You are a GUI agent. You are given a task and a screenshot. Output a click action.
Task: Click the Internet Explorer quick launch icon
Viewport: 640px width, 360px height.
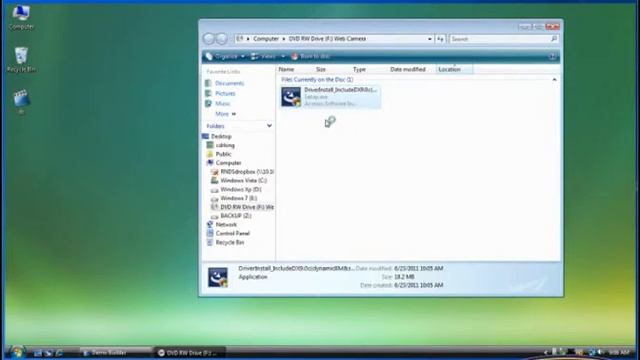tap(59, 353)
